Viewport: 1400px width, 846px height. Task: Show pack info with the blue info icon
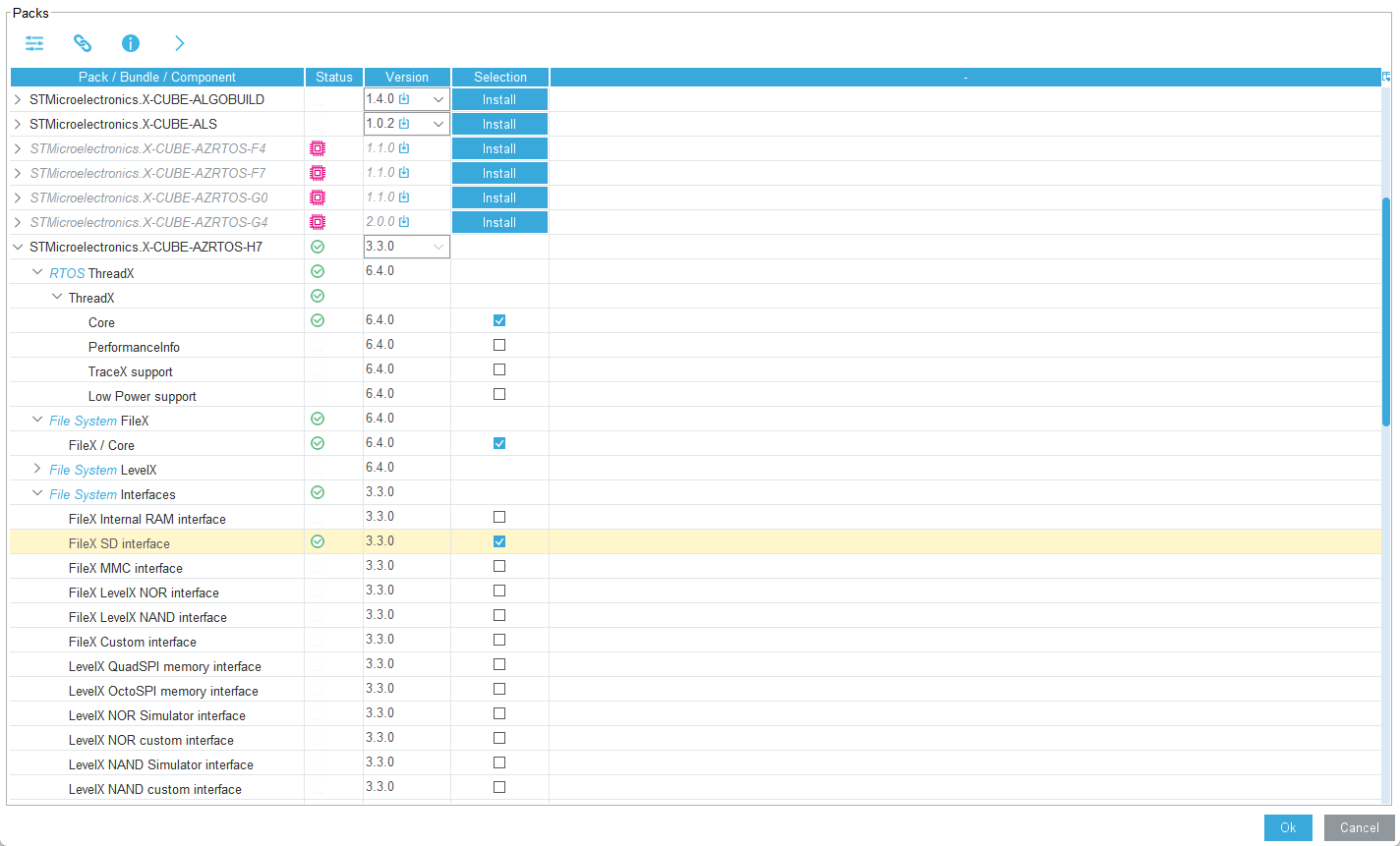click(x=131, y=43)
